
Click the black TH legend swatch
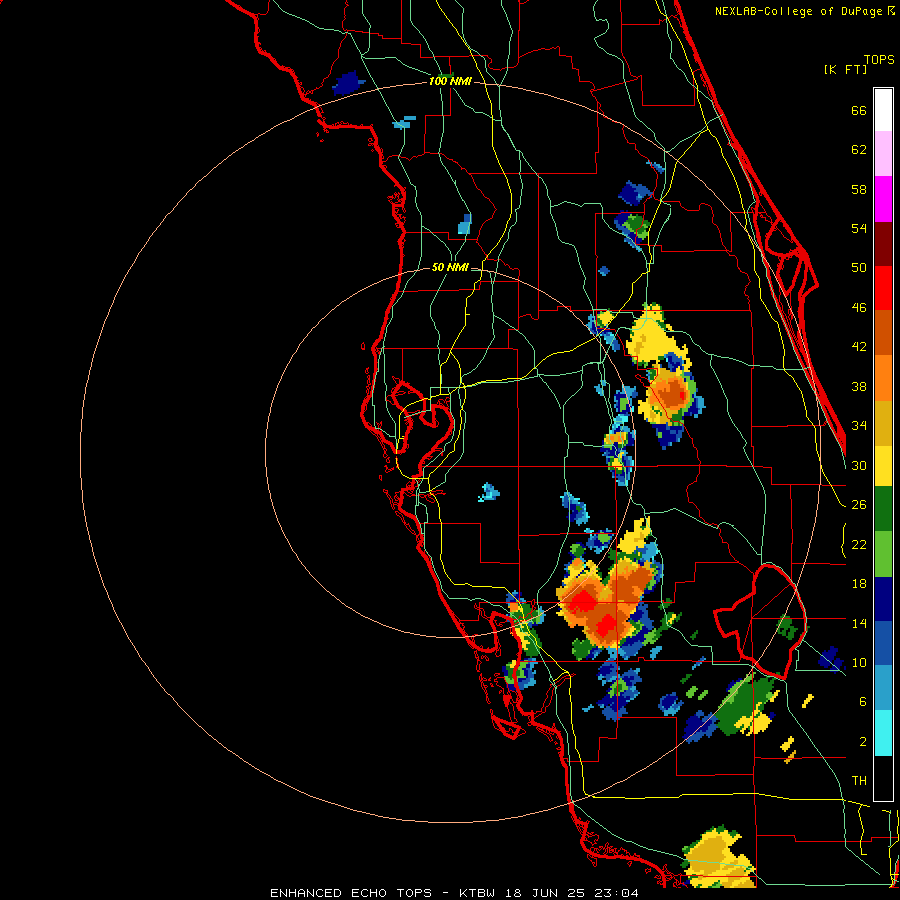(x=883, y=778)
